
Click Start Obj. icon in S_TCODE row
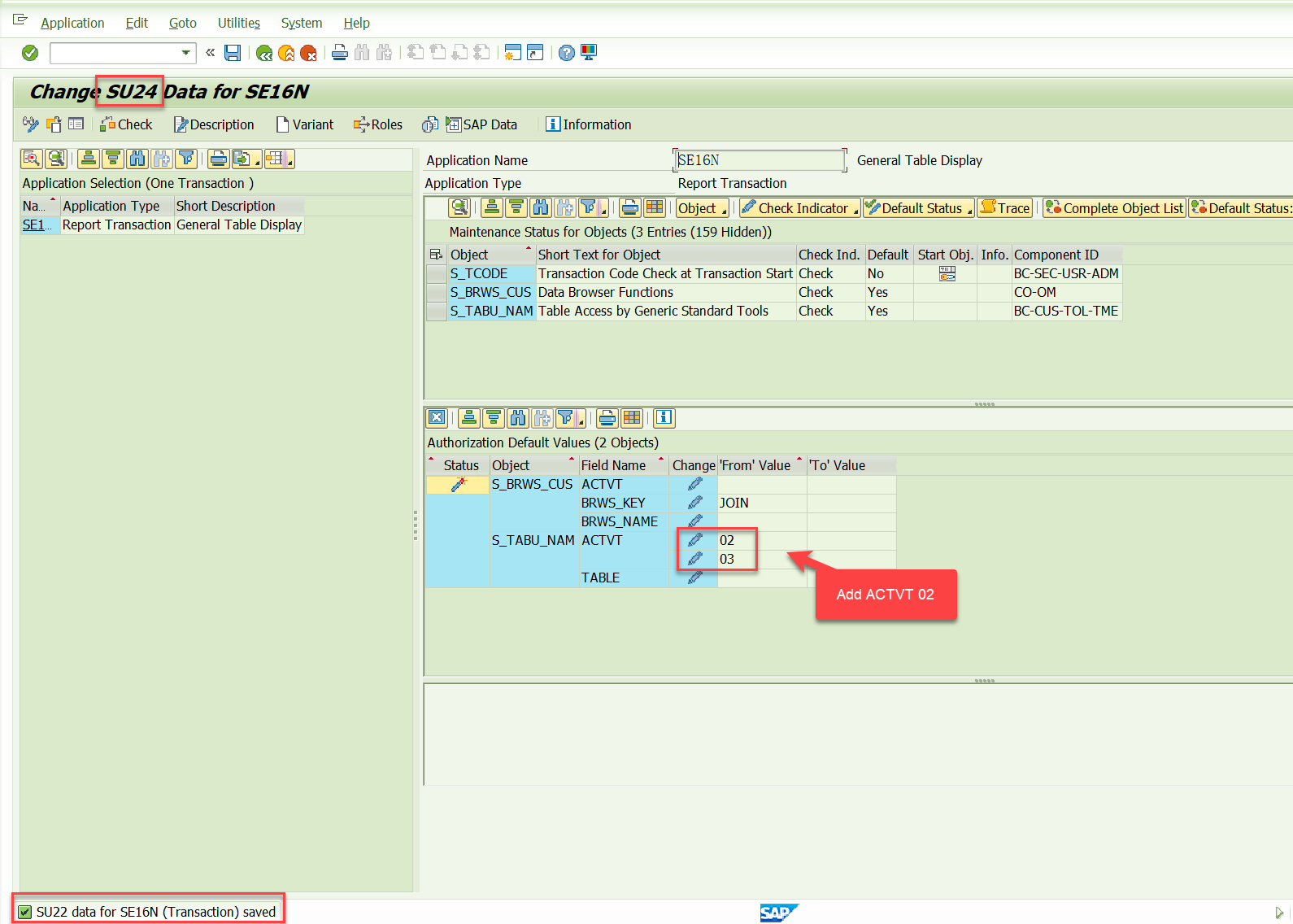tap(947, 274)
